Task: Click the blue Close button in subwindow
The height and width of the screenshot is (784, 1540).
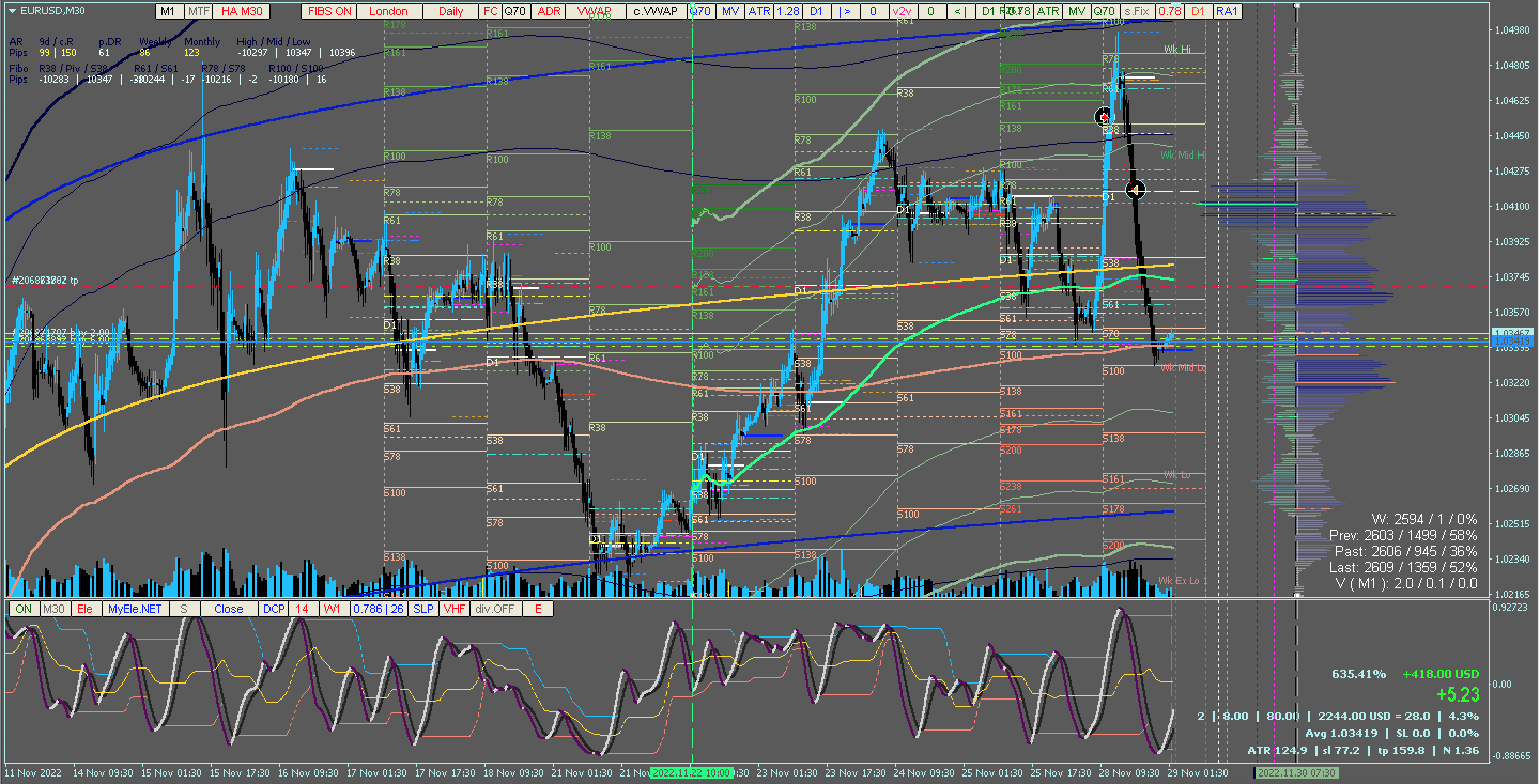Action: point(228,609)
